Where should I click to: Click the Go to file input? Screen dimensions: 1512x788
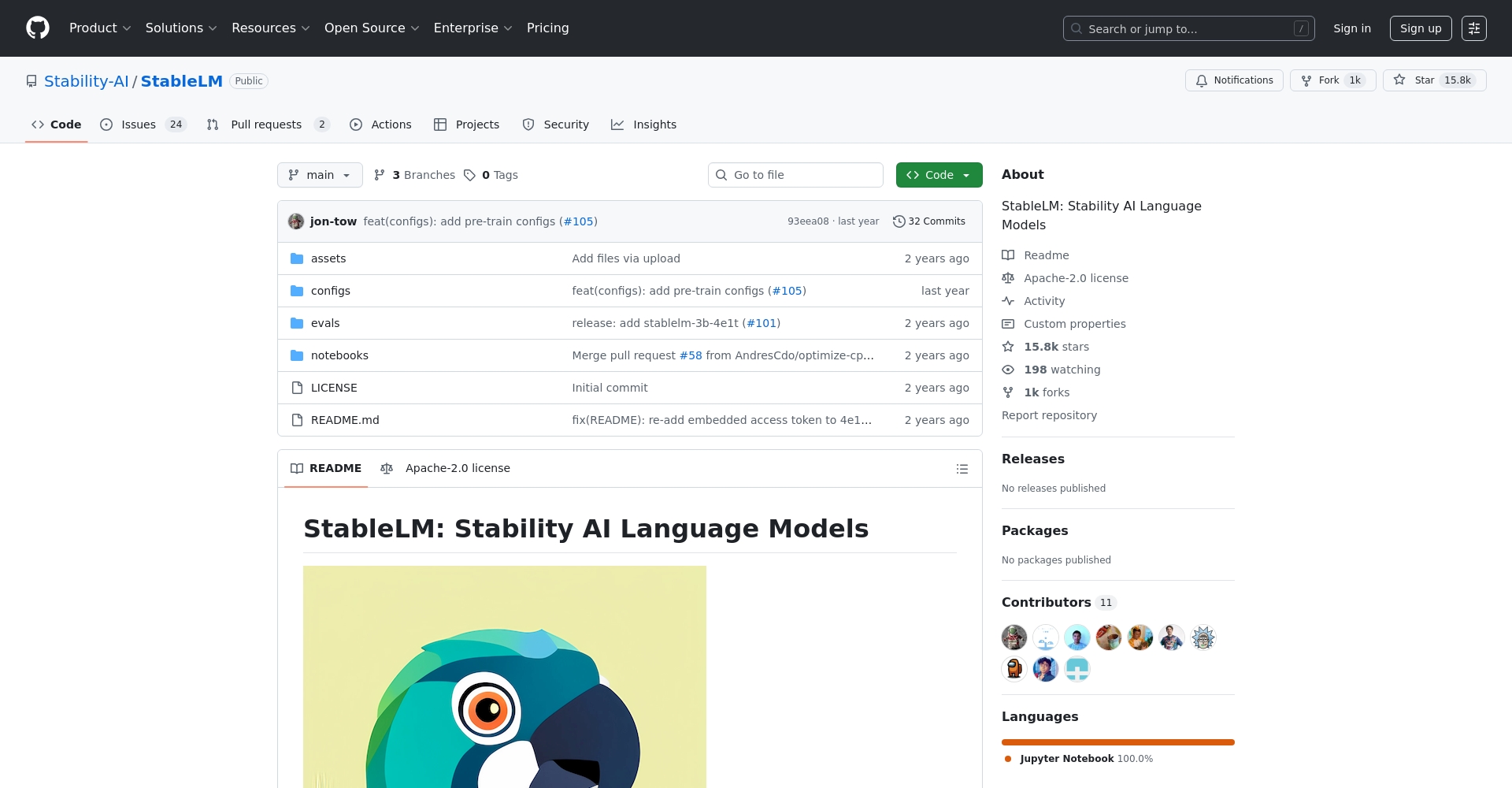795,175
